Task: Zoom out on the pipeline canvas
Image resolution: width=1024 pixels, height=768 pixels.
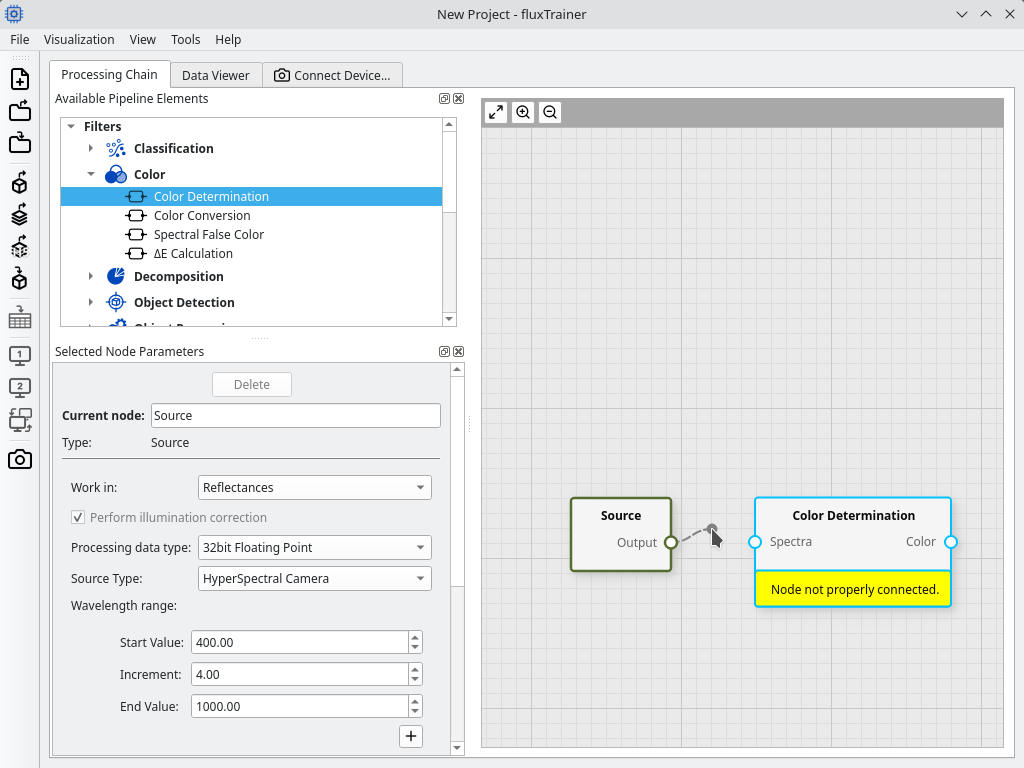Action: click(x=550, y=112)
